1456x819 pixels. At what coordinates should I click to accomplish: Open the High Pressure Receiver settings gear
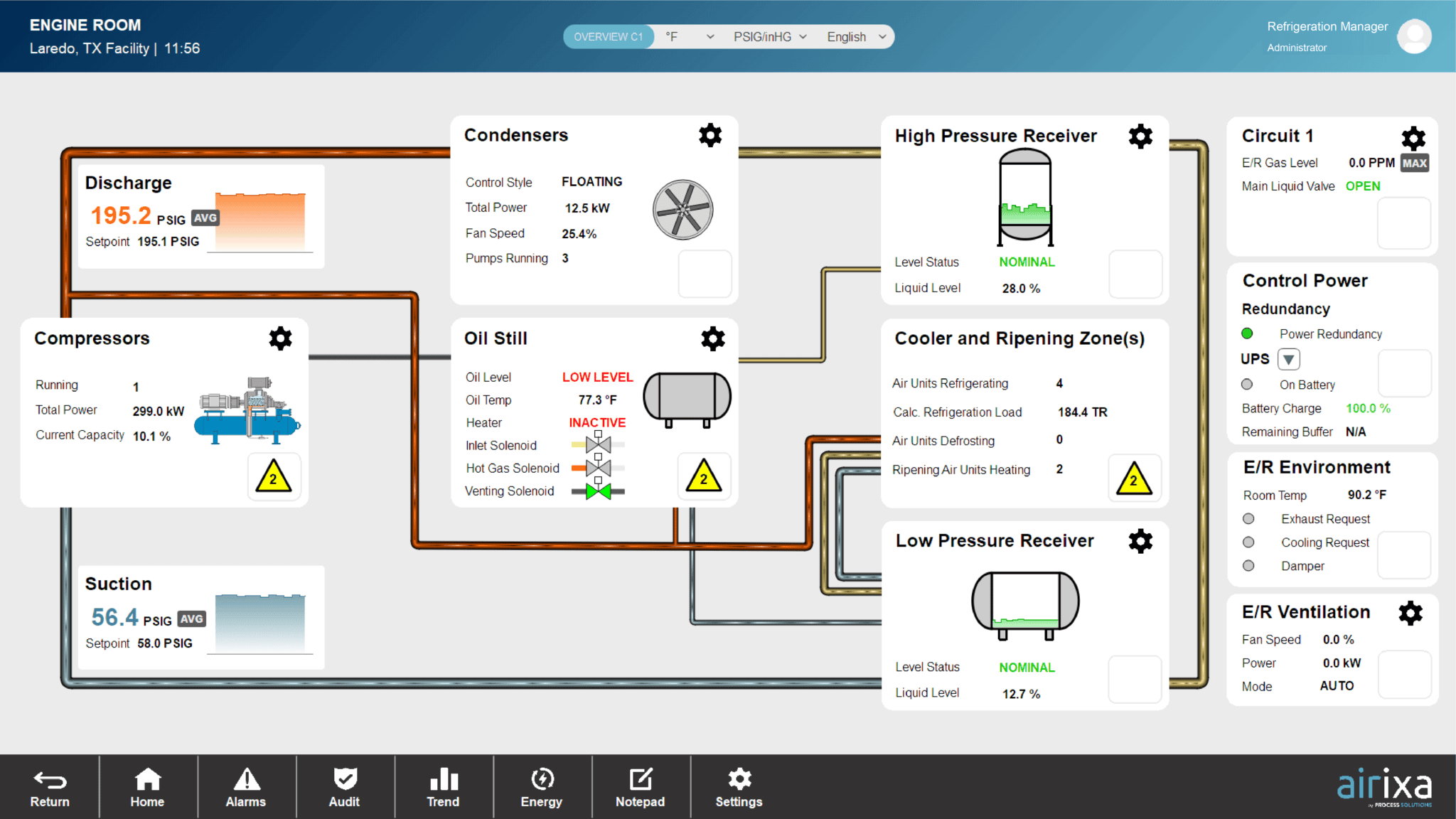[1140, 136]
